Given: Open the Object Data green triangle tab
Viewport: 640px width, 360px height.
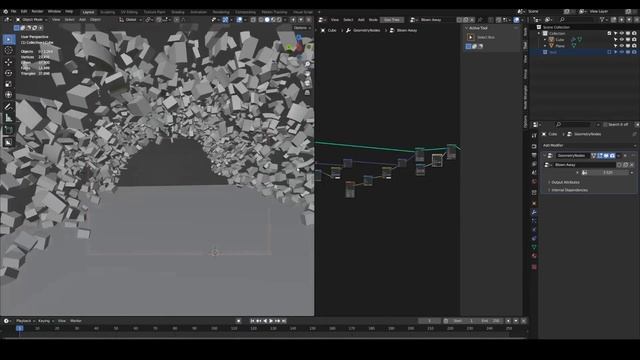Looking at the screenshot, I should (534, 247).
